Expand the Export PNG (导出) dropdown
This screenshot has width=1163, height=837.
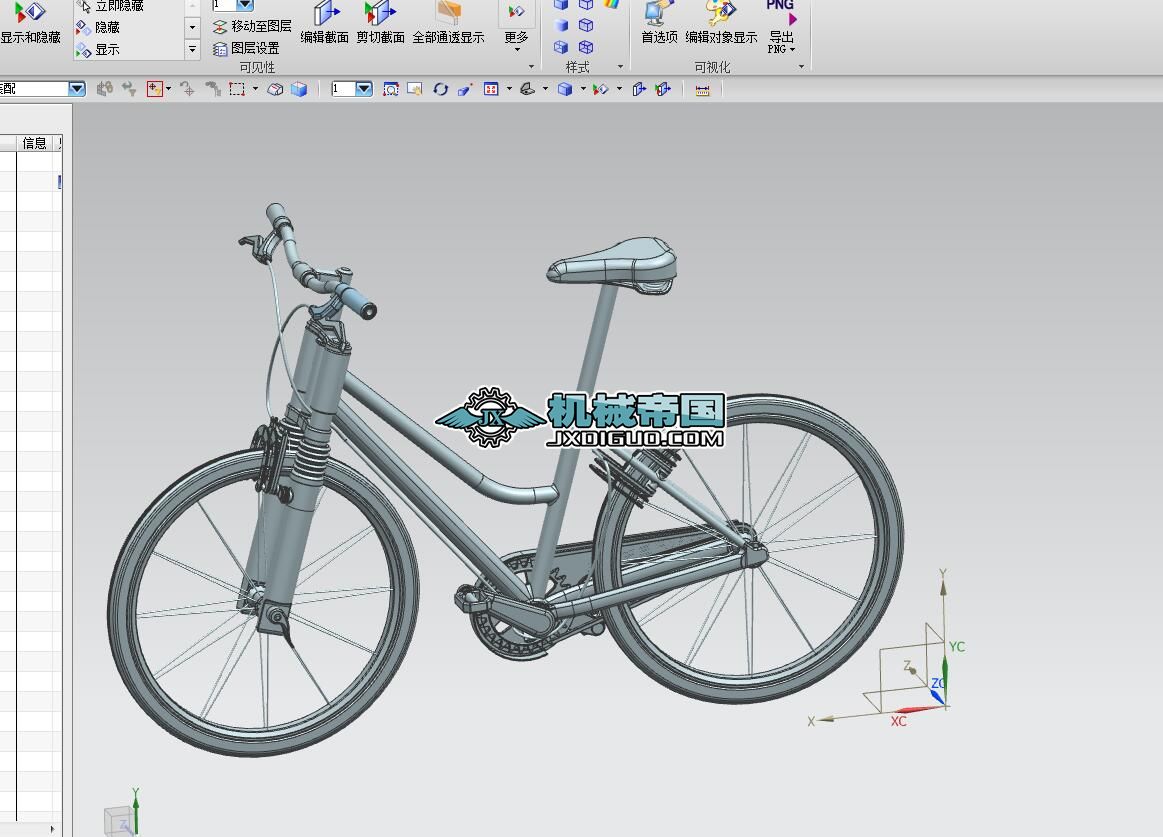tap(792, 49)
